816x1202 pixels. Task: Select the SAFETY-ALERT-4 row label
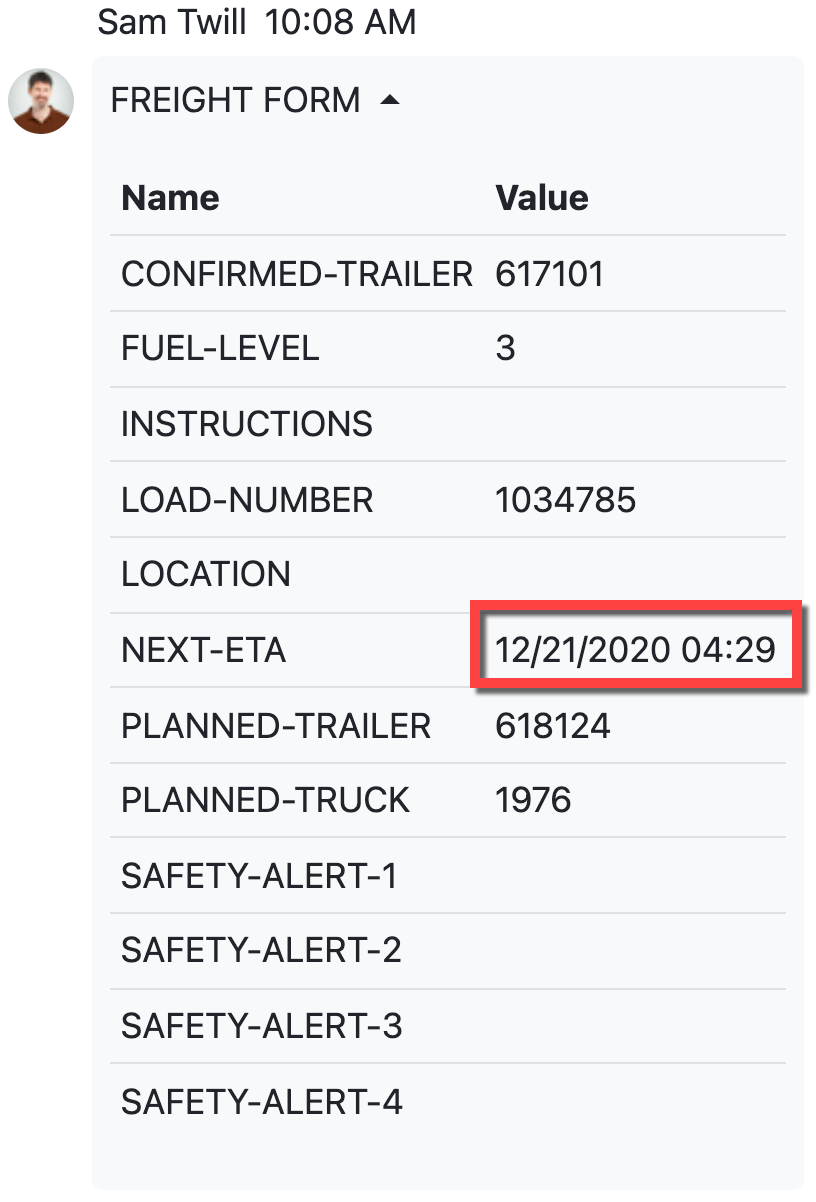pyautogui.click(x=261, y=1102)
